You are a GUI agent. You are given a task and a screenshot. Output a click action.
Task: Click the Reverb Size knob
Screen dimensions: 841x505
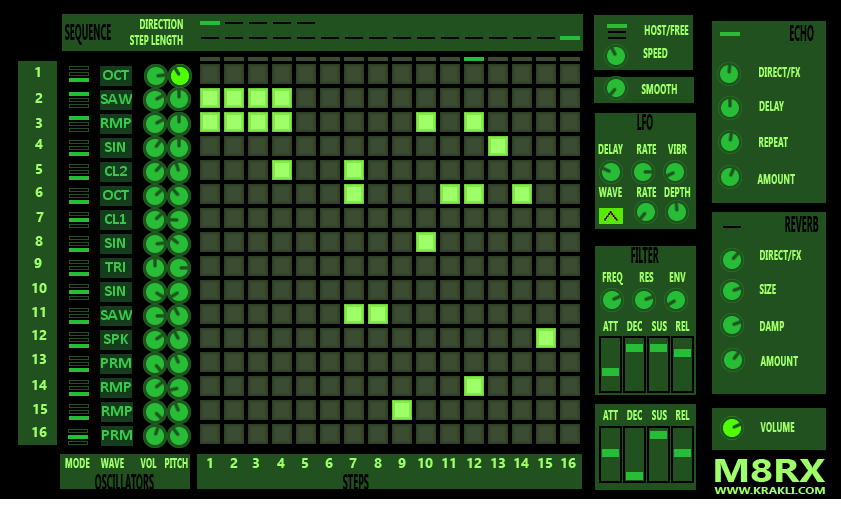(732, 291)
